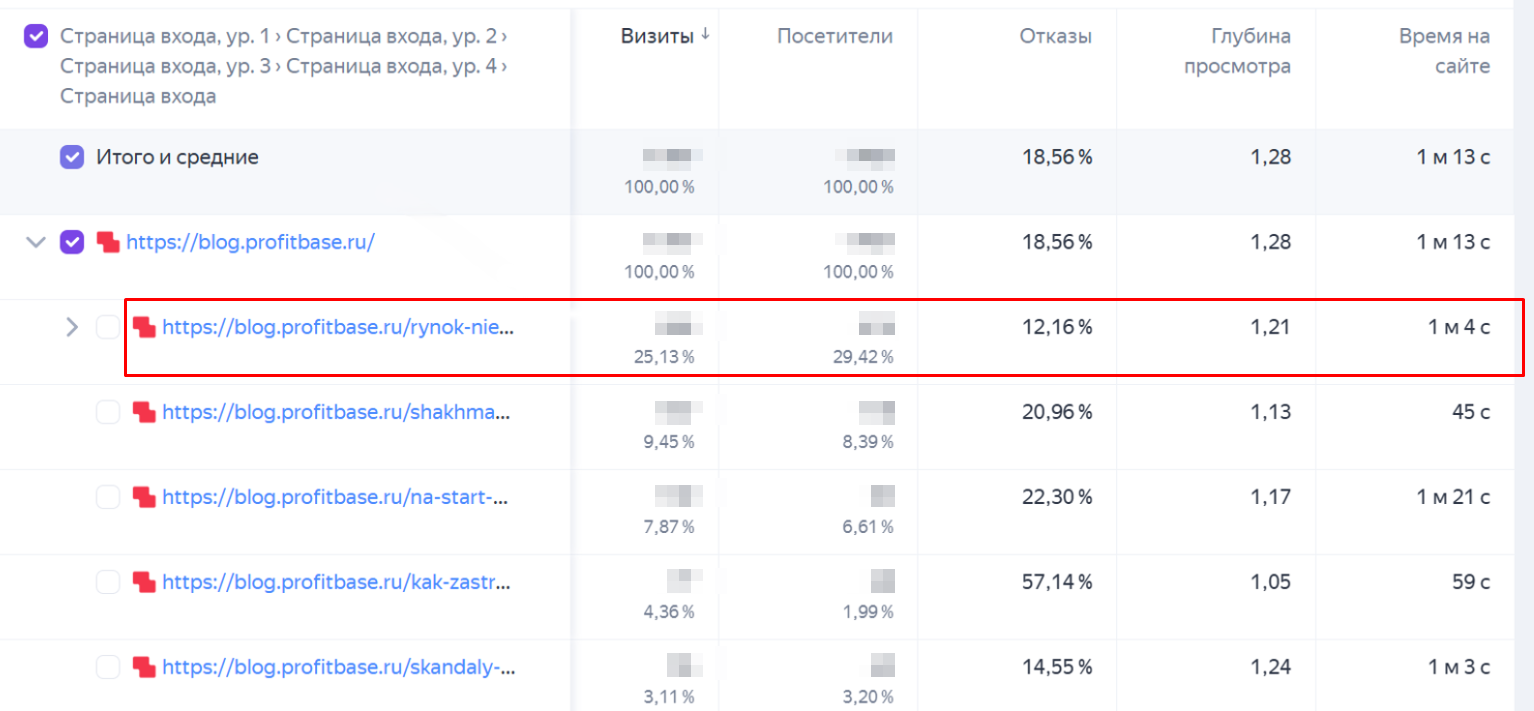Click favicon next to skandaly link

click(144, 667)
